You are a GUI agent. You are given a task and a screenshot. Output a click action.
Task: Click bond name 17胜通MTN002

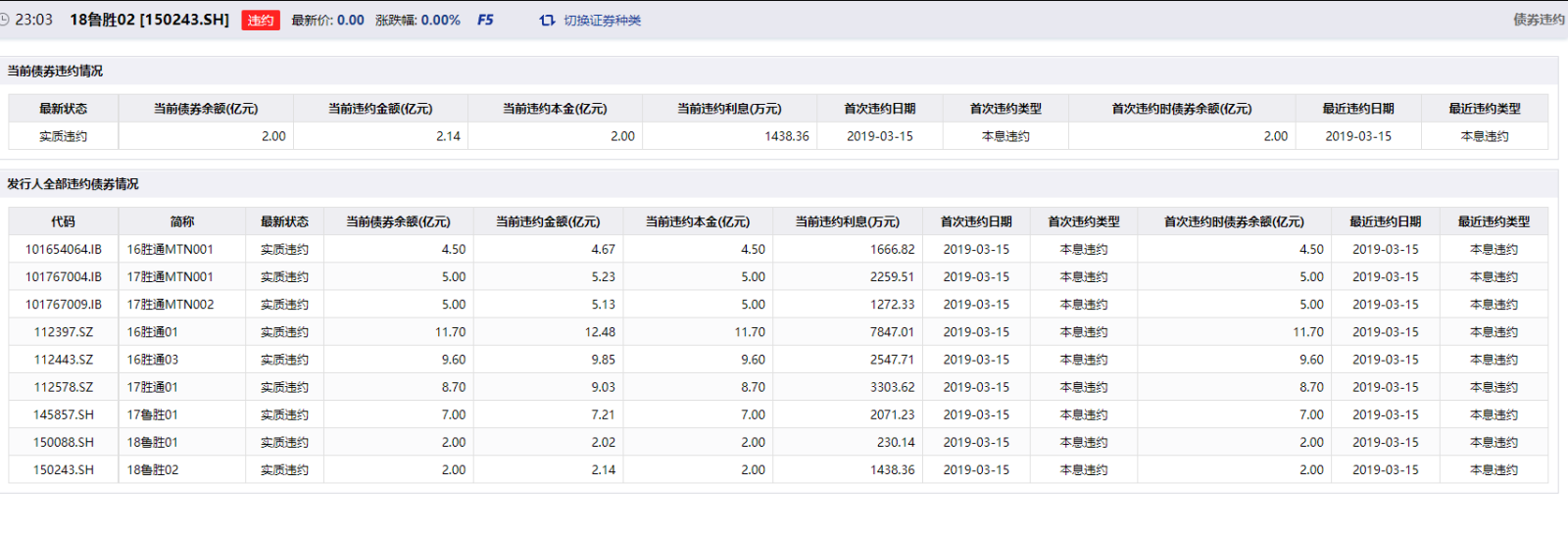pyautogui.click(x=170, y=304)
